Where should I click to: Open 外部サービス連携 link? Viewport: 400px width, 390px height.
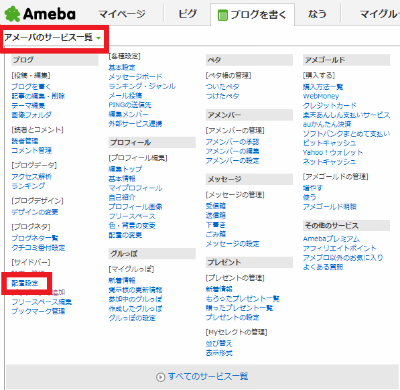[135, 124]
